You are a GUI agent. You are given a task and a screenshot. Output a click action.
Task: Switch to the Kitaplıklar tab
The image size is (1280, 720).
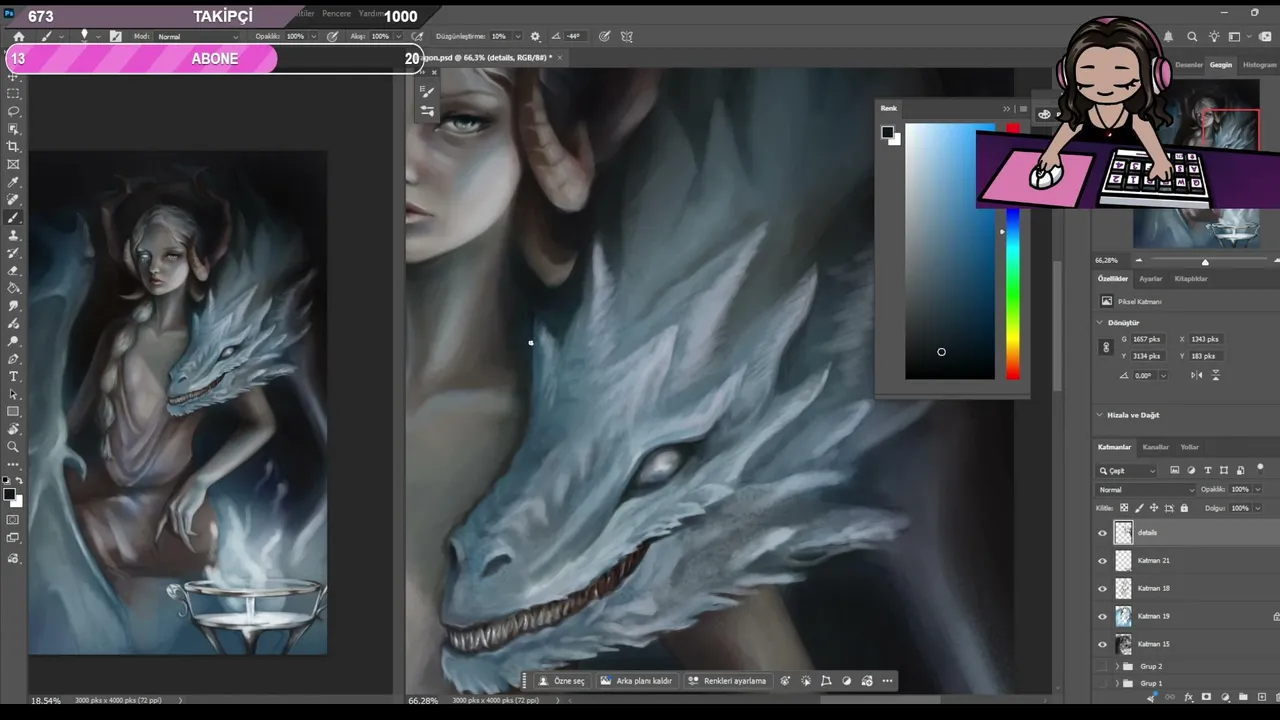(1191, 279)
